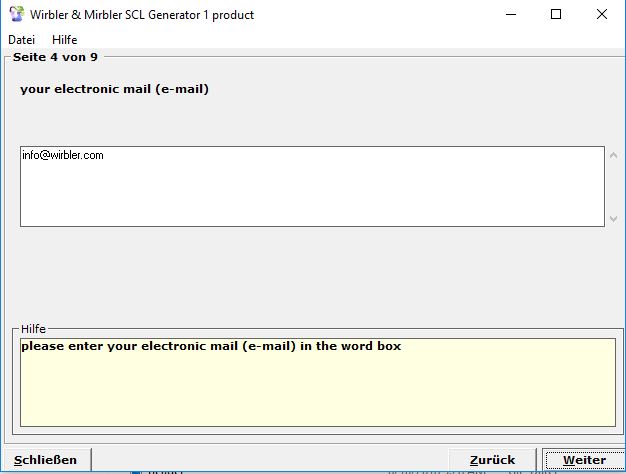Open the Hilfe menu
Screen dimensions: 626x474
point(64,40)
